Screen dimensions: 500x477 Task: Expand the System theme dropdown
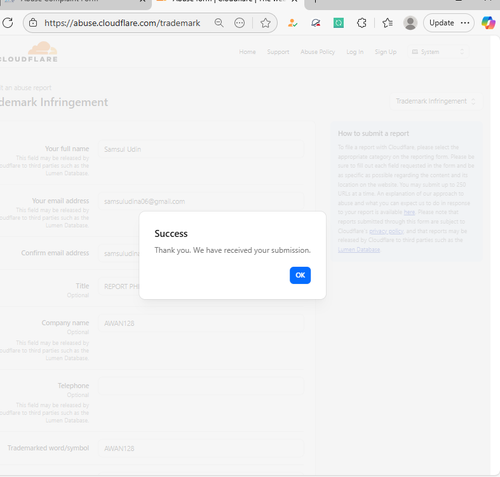point(438,52)
